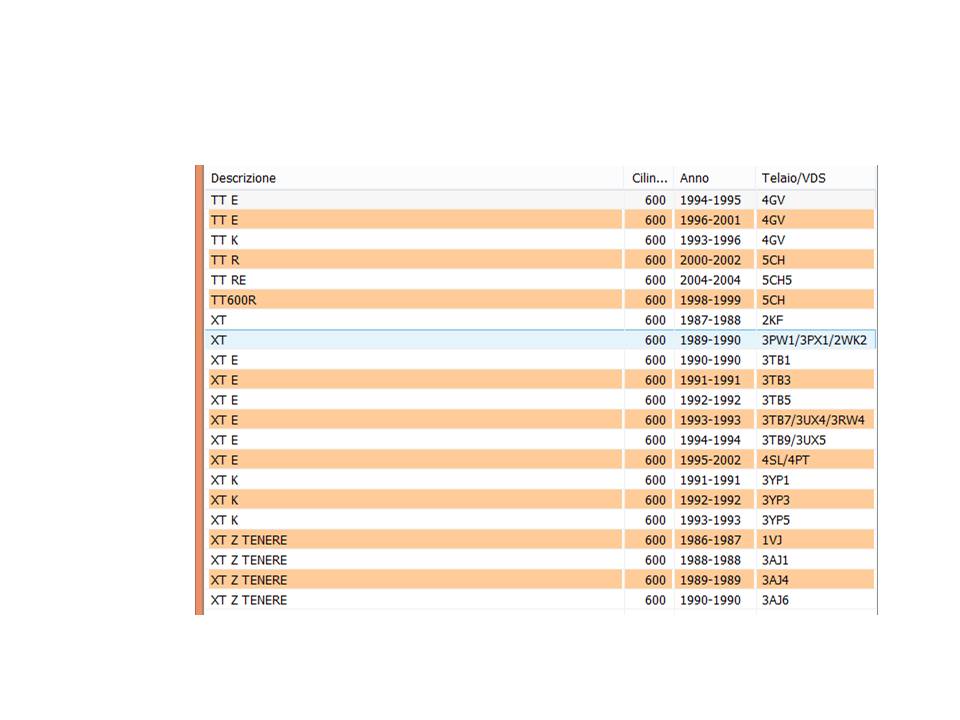
Task: Select XT Z TENERE row dated 1989-1989
Action: point(541,580)
